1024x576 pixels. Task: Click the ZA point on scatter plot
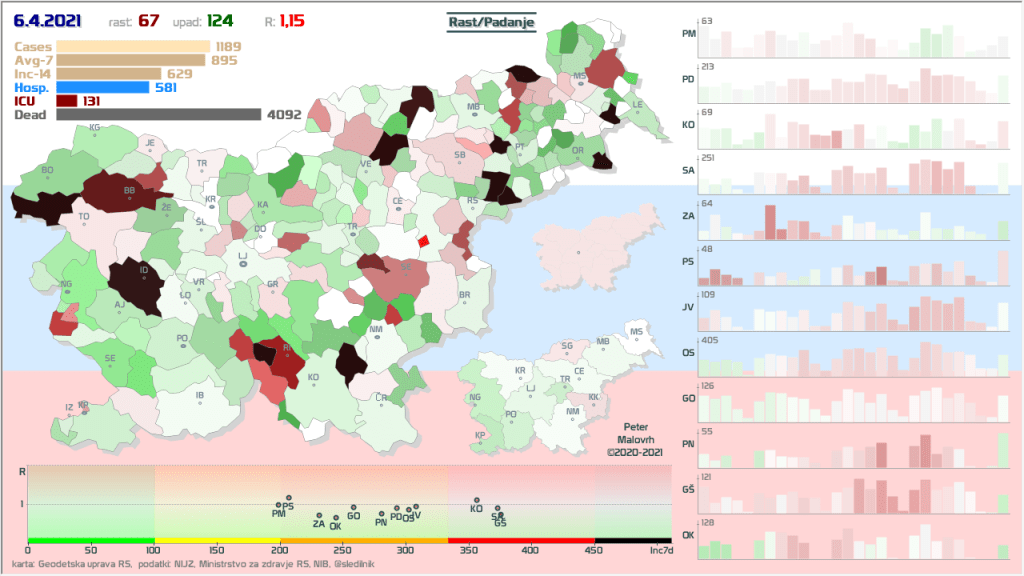point(319,516)
